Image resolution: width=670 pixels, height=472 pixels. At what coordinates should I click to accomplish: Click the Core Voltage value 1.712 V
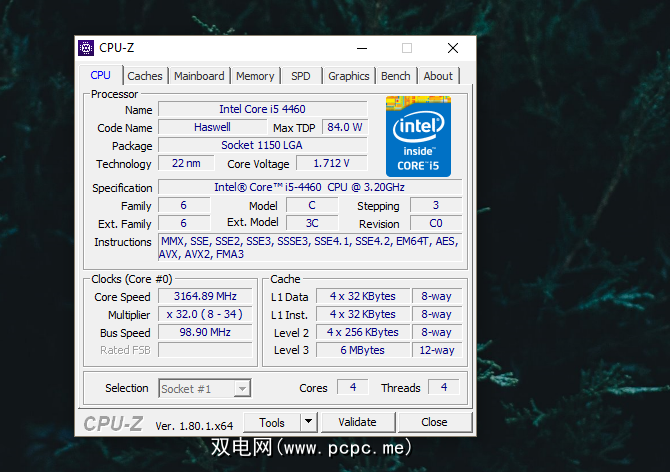pyautogui.click(x=332, y=163)
